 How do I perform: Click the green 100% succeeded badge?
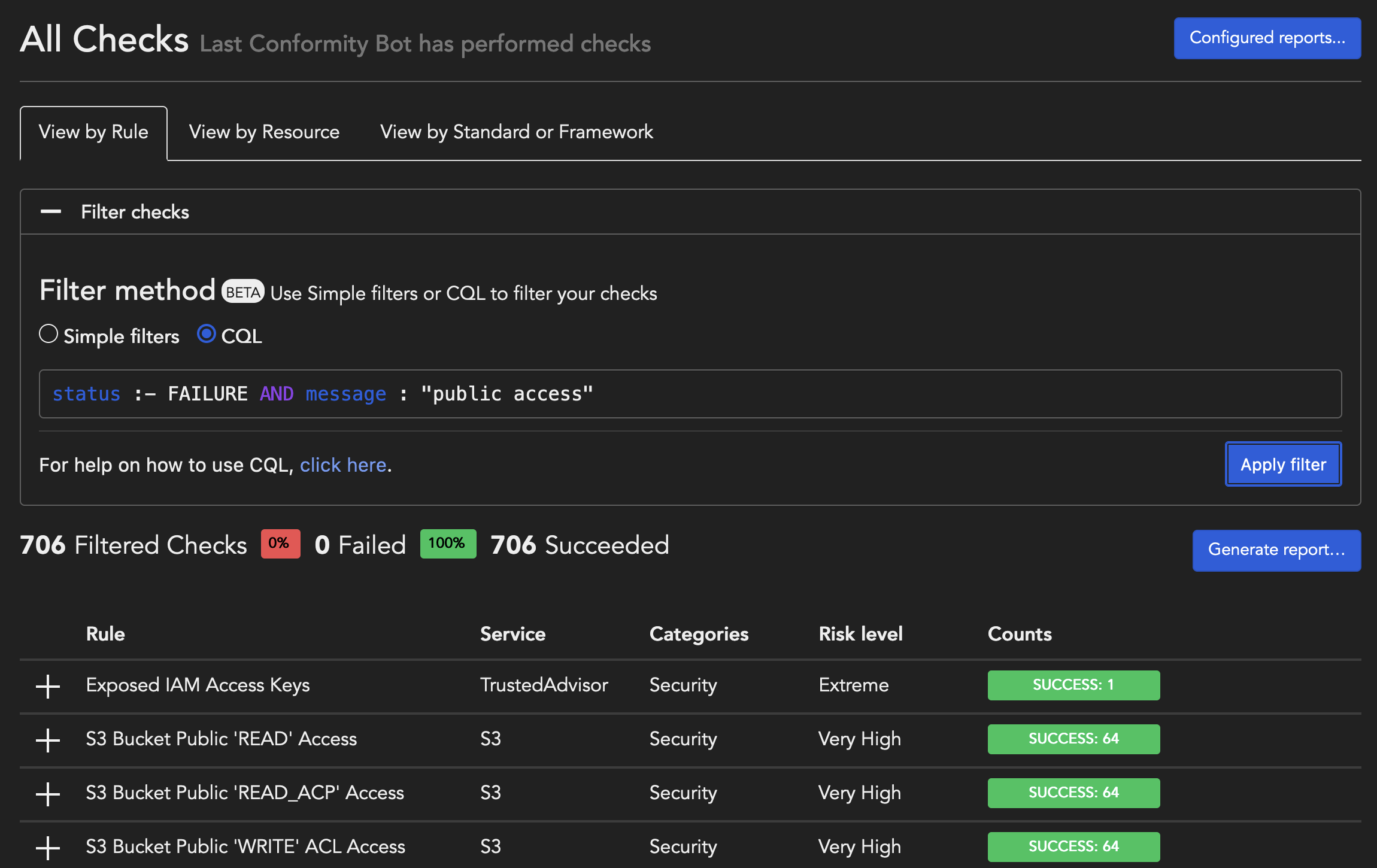coord(447,544)
